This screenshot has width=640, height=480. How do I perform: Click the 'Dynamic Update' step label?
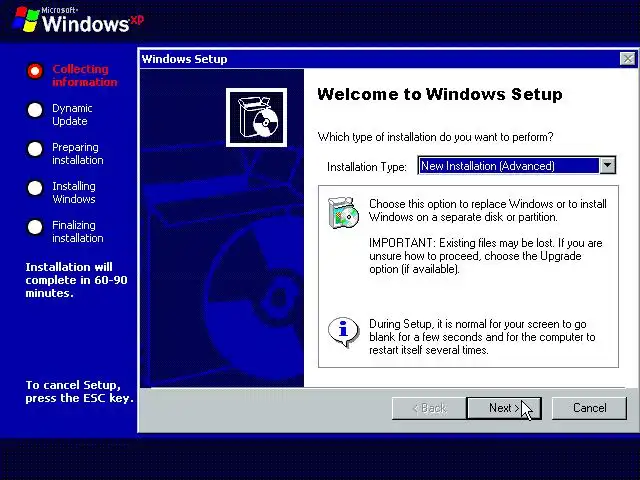tap(72, 115)
